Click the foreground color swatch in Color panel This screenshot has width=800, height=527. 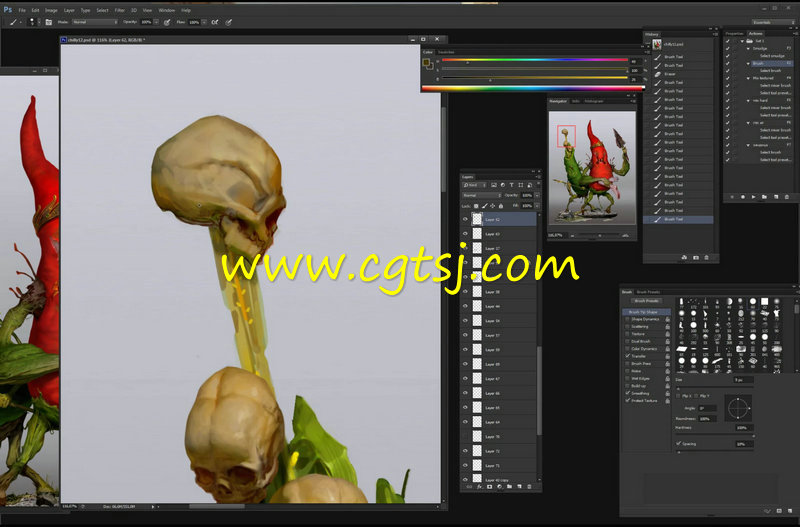tap(426, 62)
